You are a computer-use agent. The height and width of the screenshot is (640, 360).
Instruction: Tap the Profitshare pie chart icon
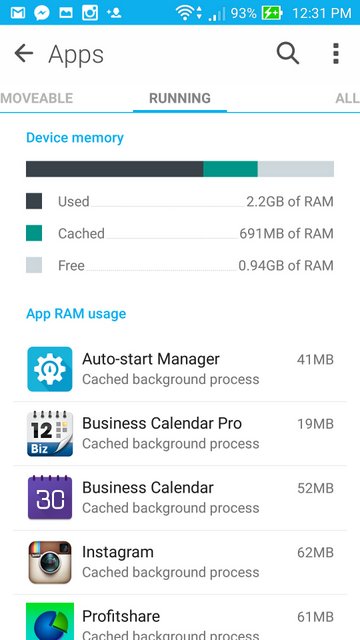(x=50, y=621)
